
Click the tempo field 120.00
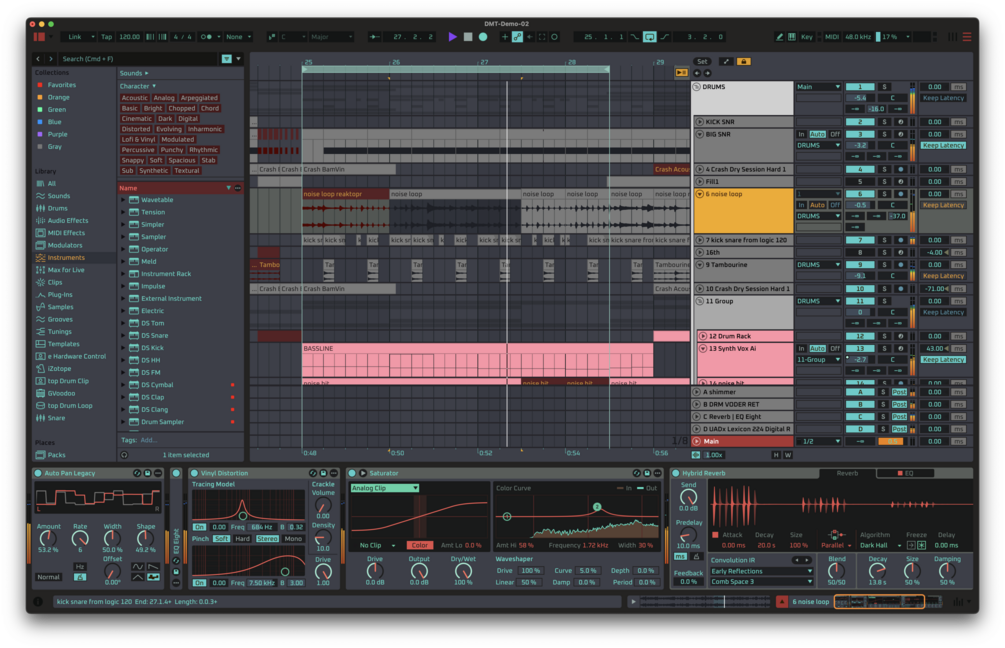[x=129, y=37]
